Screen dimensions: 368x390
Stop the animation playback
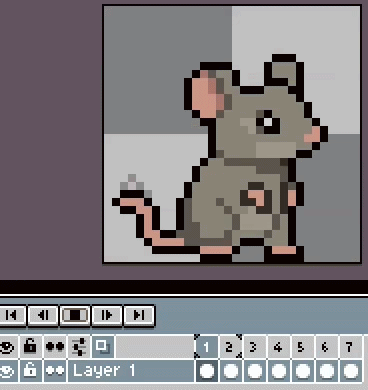click(x=75, y=315)
